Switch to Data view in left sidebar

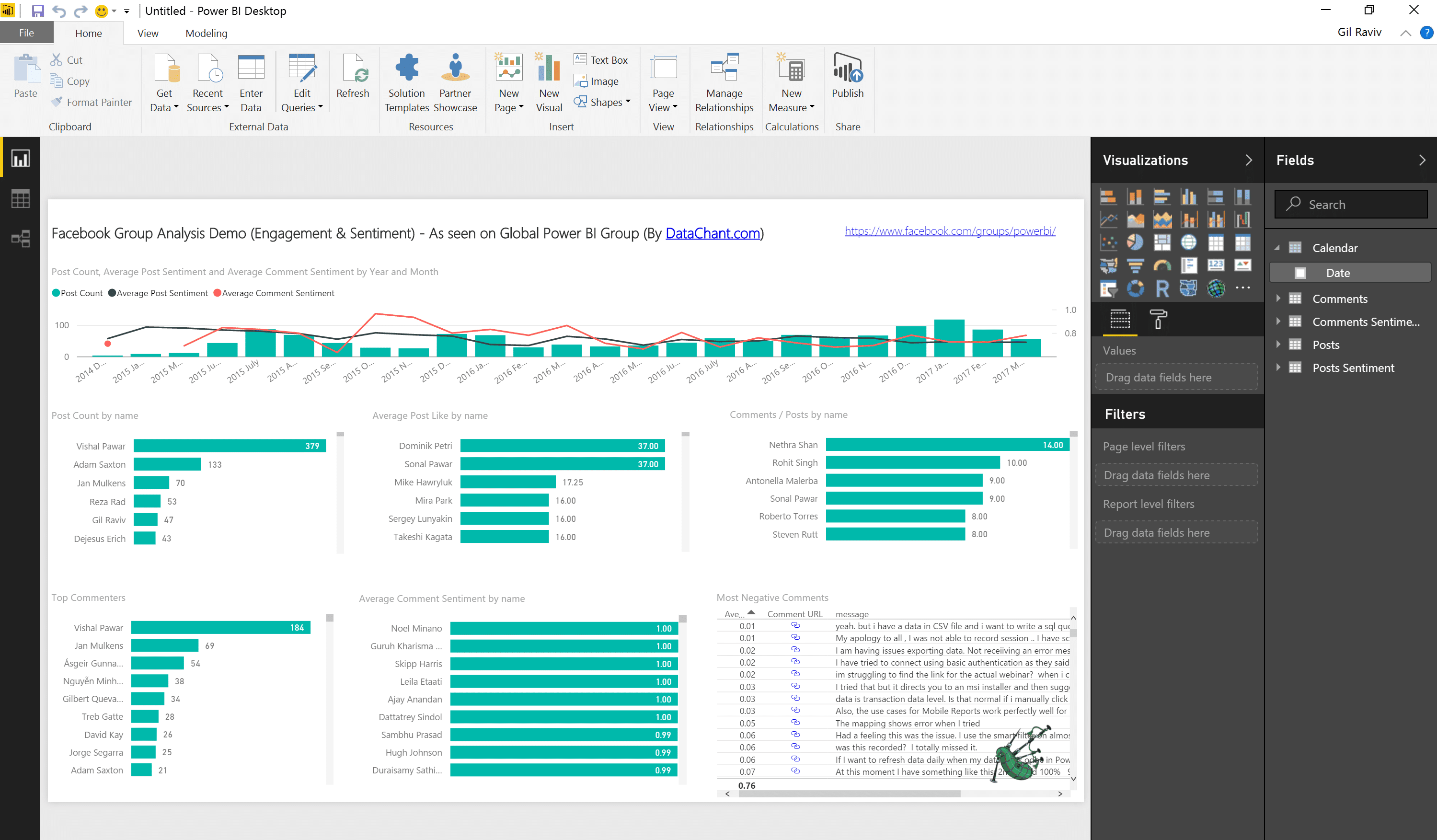(21, 198)
